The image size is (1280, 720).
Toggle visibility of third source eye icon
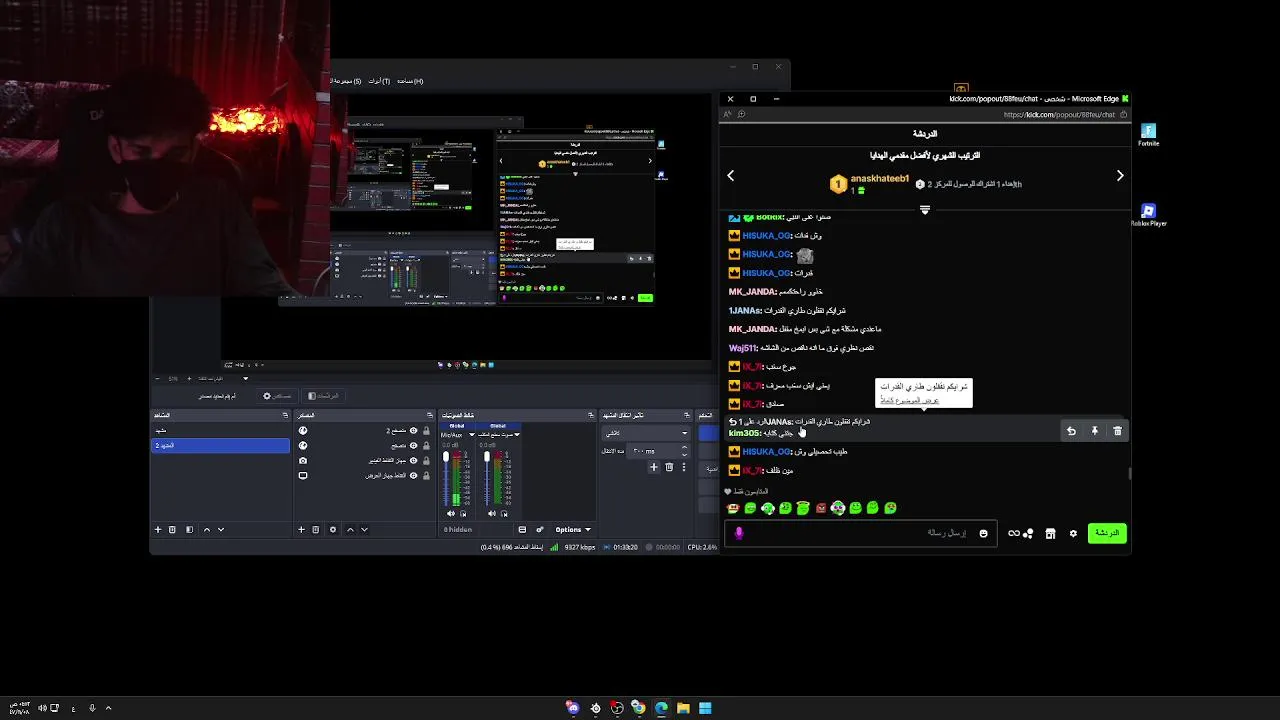tap(413, 460)
